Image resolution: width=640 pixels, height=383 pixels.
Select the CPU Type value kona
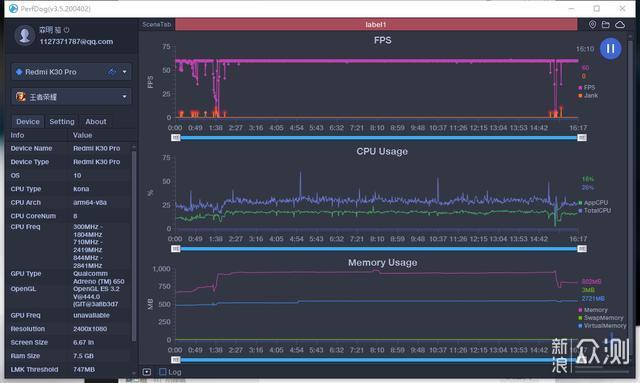click(81, 189)
